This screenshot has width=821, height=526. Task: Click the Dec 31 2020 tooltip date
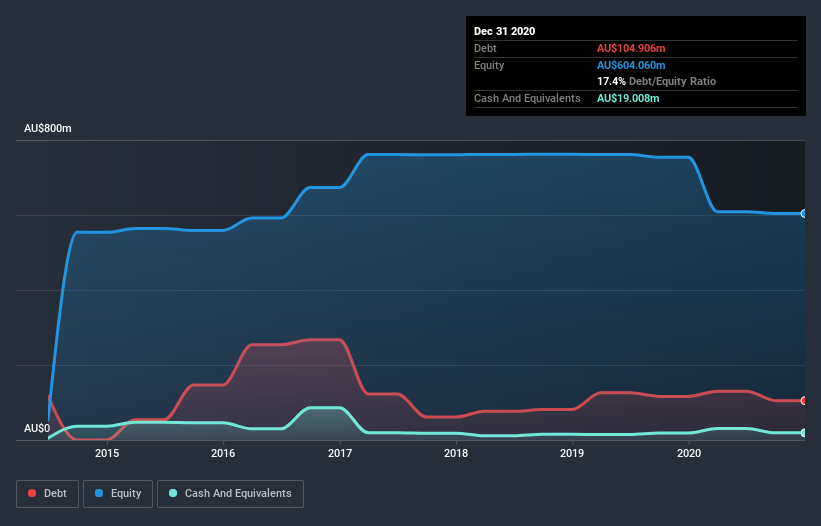pyautogui.click(x=504, y=31)
